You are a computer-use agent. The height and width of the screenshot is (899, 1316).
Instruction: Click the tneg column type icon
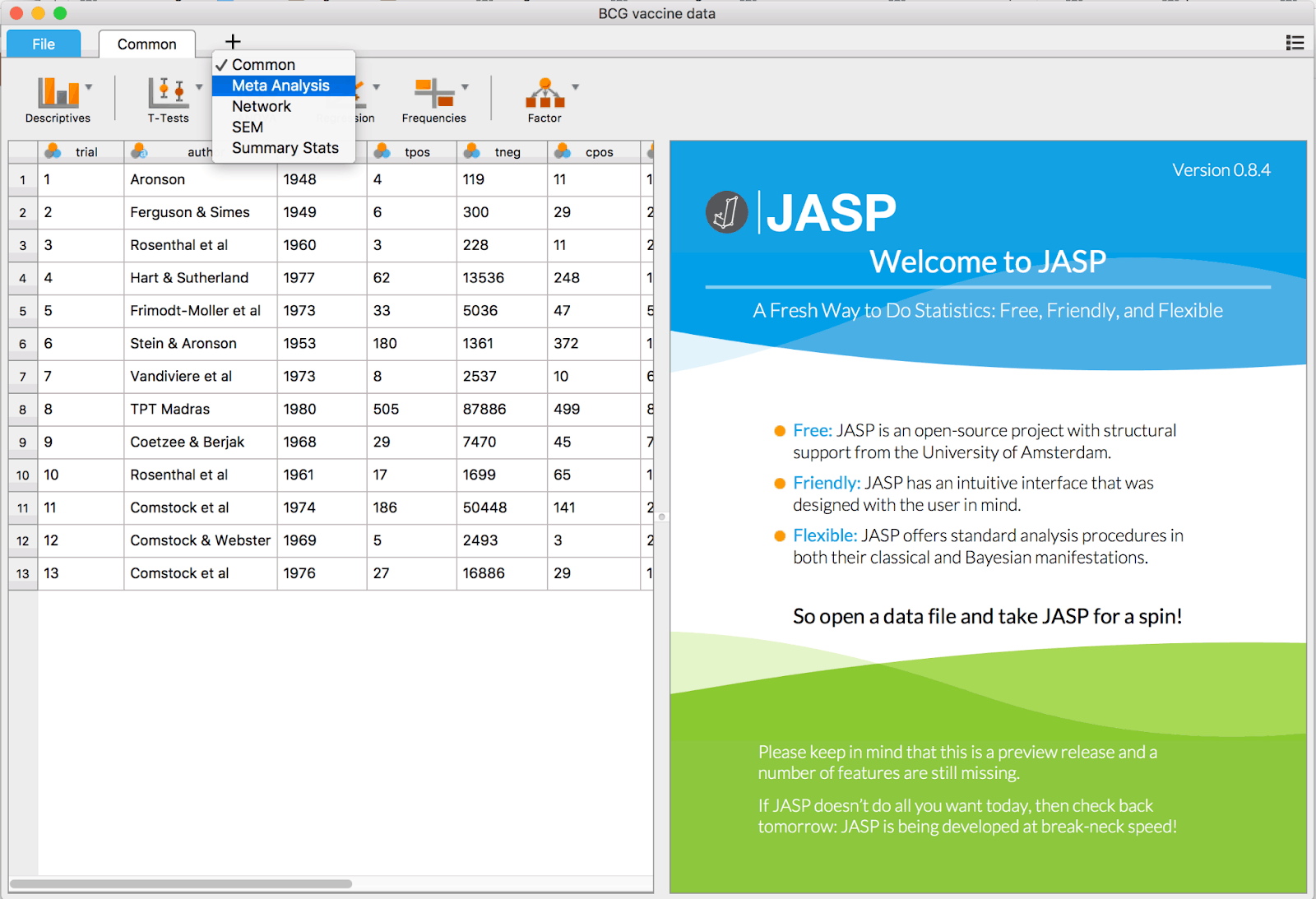tap(472, 151)
